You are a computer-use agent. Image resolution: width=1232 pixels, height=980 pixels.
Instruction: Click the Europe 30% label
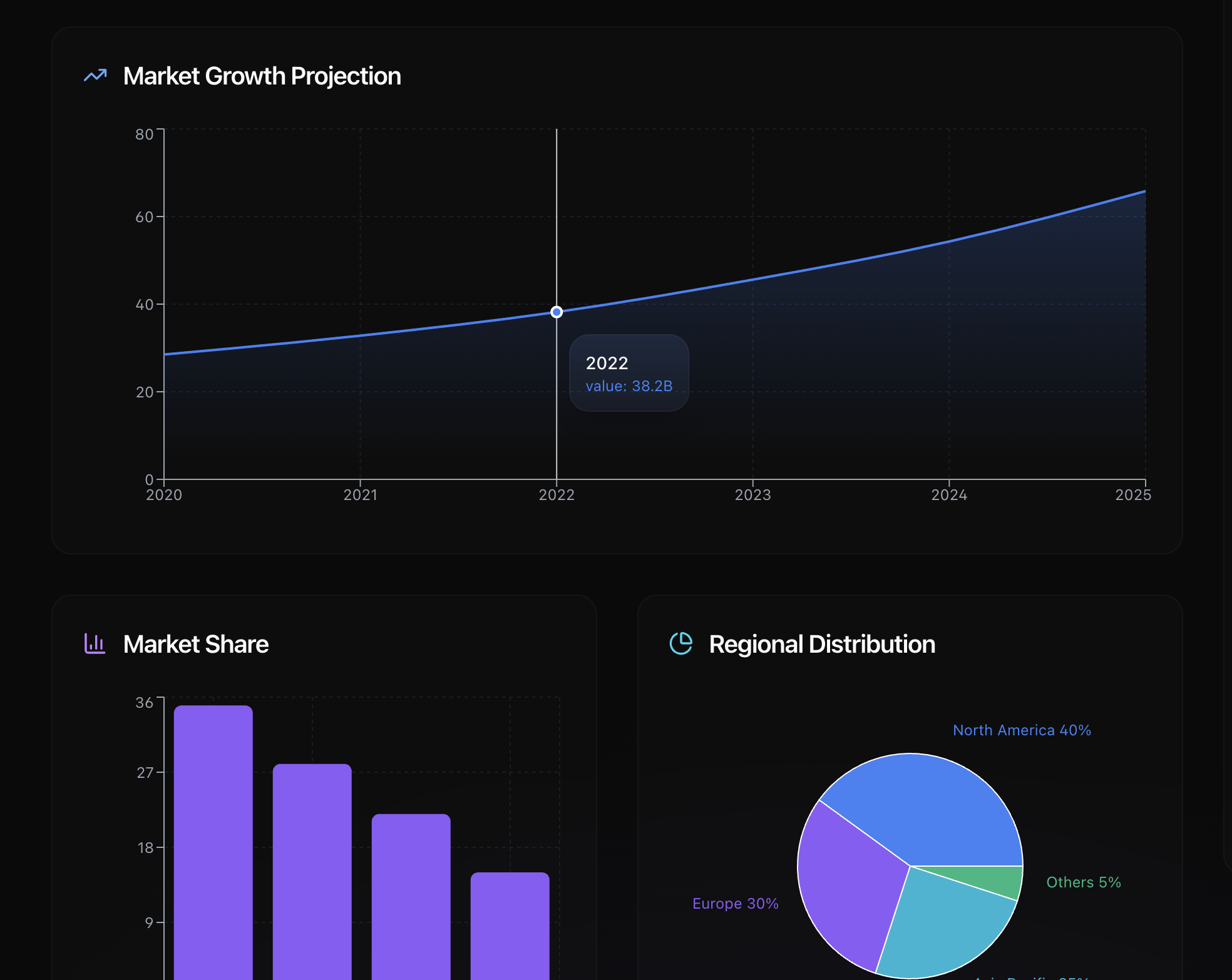(736, 904)
